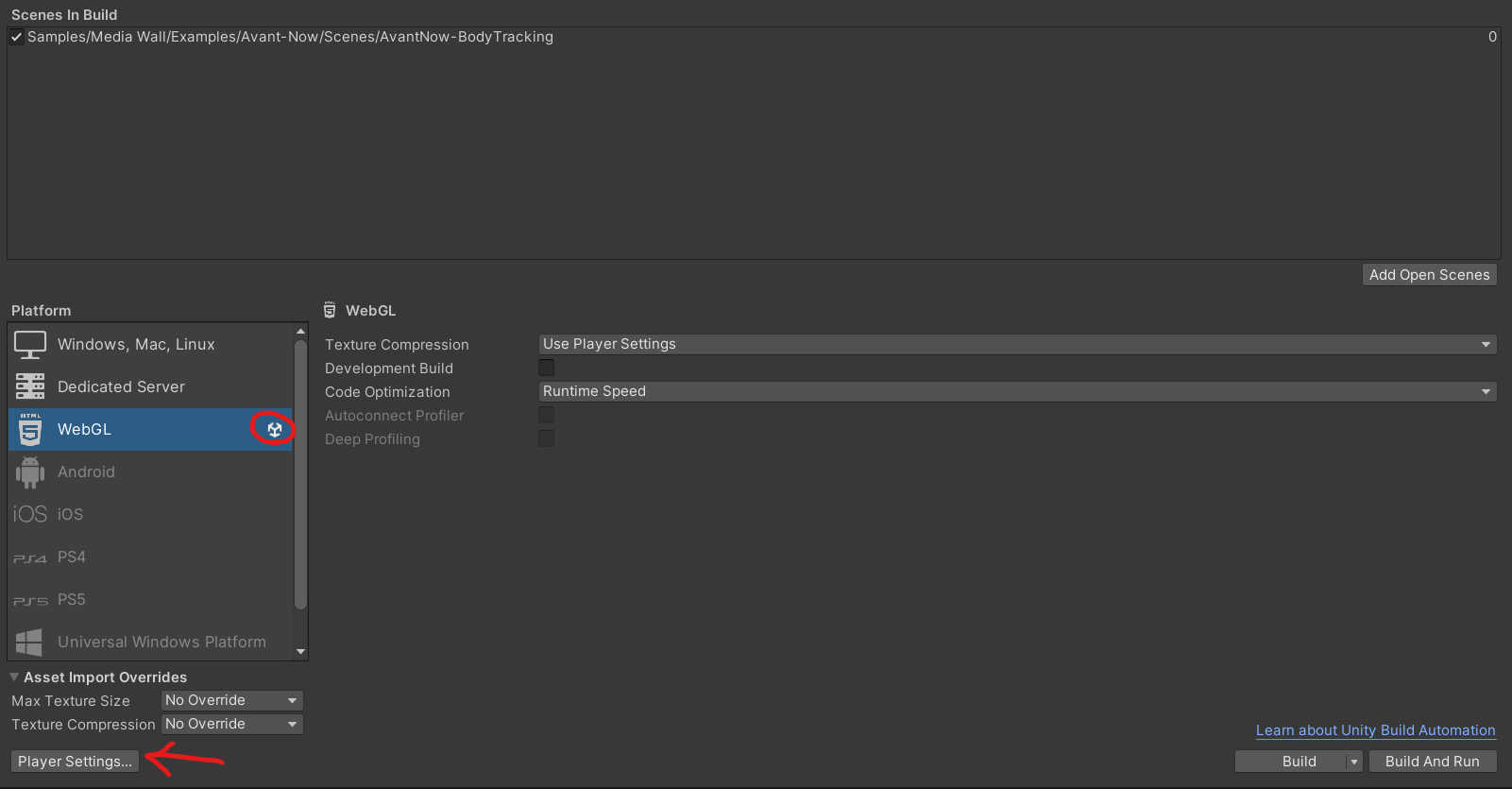Open Learn about Unity Build Automation link
Viewport: 1512px width, 789px height.
(1376, 730)
